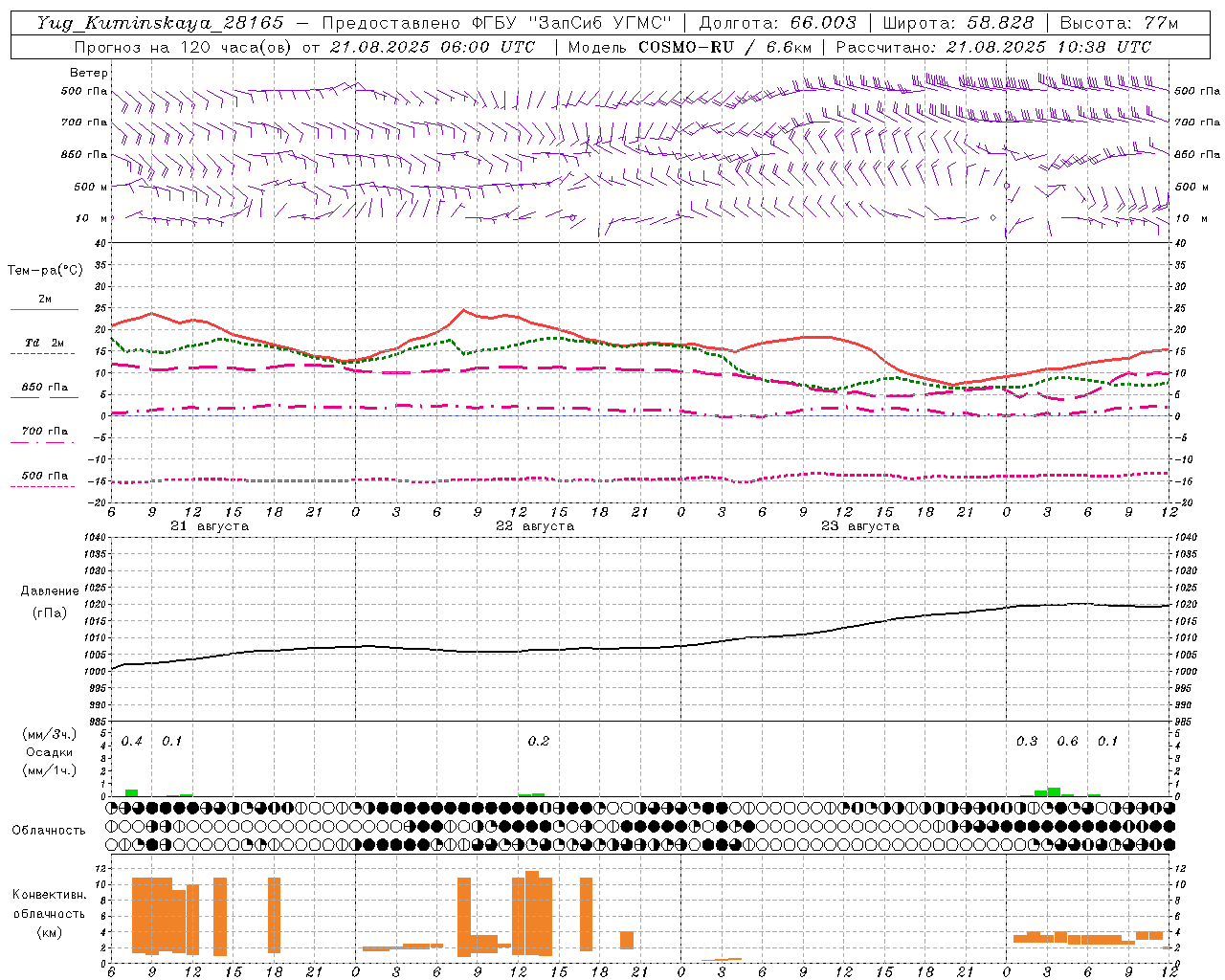1225x980 pixels.
Task: Click the solid line sample under the 2м legend
Action: tap(44, 310)
